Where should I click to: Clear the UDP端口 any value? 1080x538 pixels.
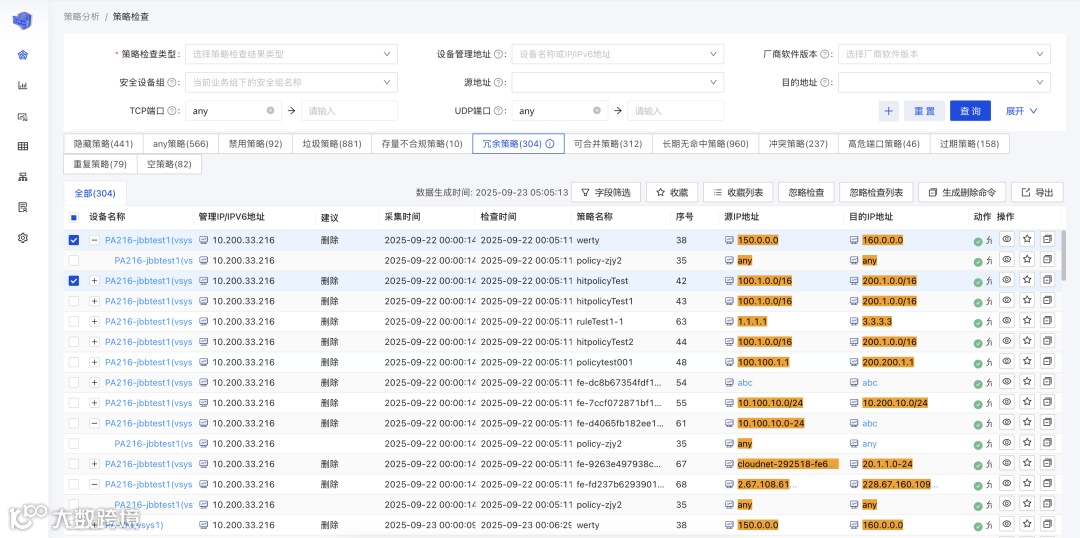click(596, 110)
